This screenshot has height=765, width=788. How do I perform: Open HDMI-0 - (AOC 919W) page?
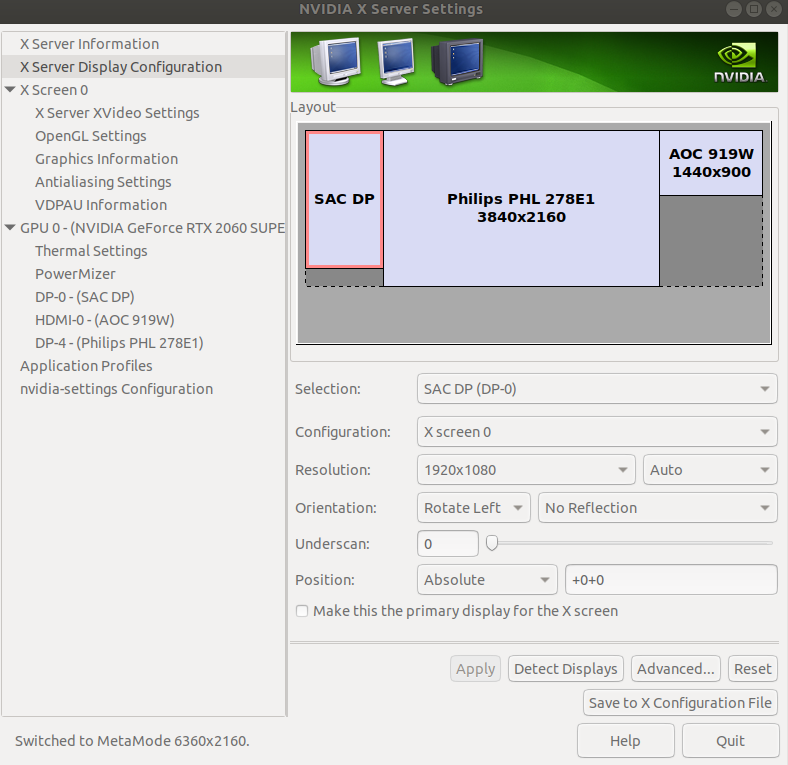(x=105, y=320)
